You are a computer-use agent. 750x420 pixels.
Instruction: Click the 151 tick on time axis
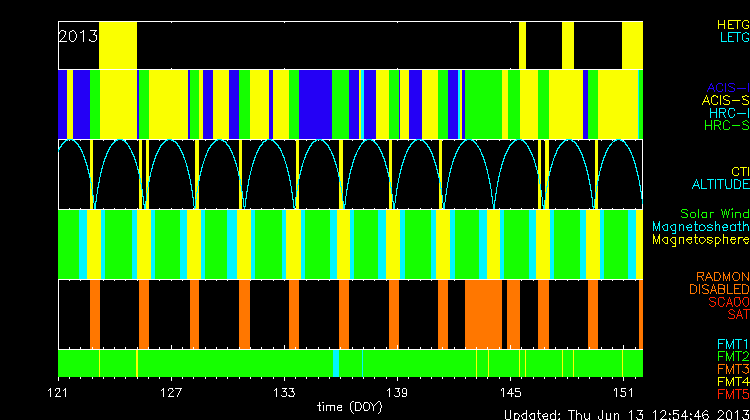click(624, 392)
